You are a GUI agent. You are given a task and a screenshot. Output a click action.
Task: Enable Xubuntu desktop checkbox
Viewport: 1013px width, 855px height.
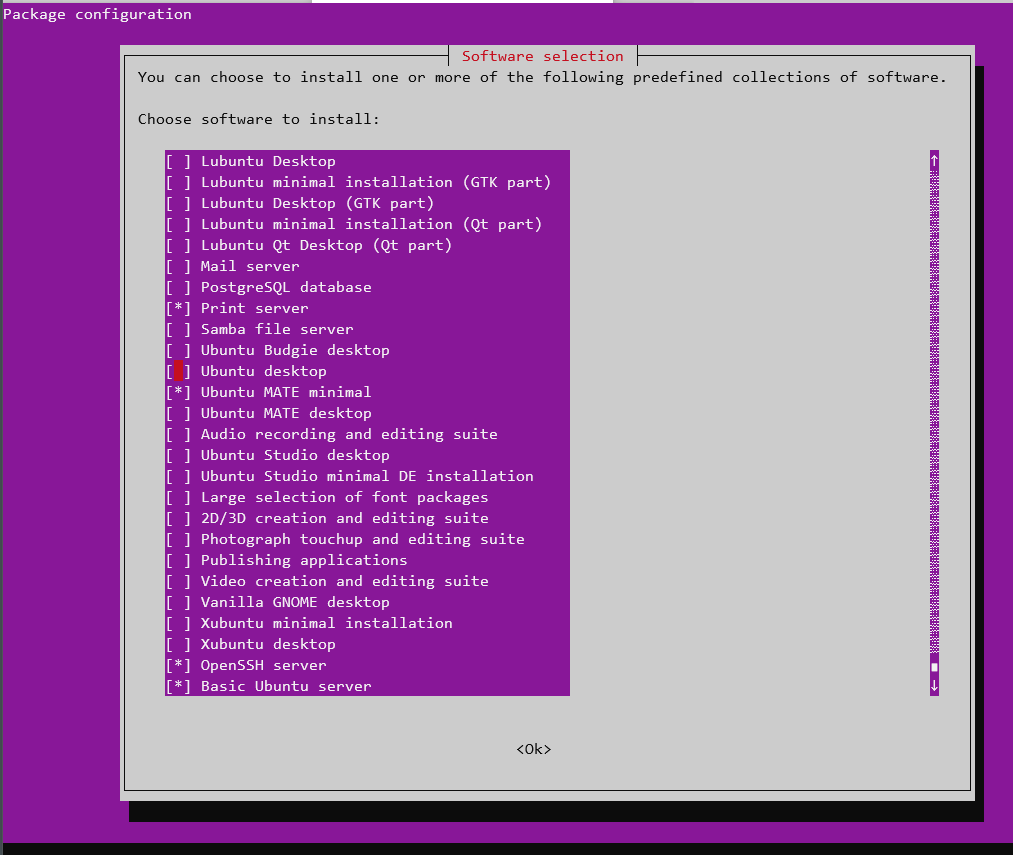178,644
